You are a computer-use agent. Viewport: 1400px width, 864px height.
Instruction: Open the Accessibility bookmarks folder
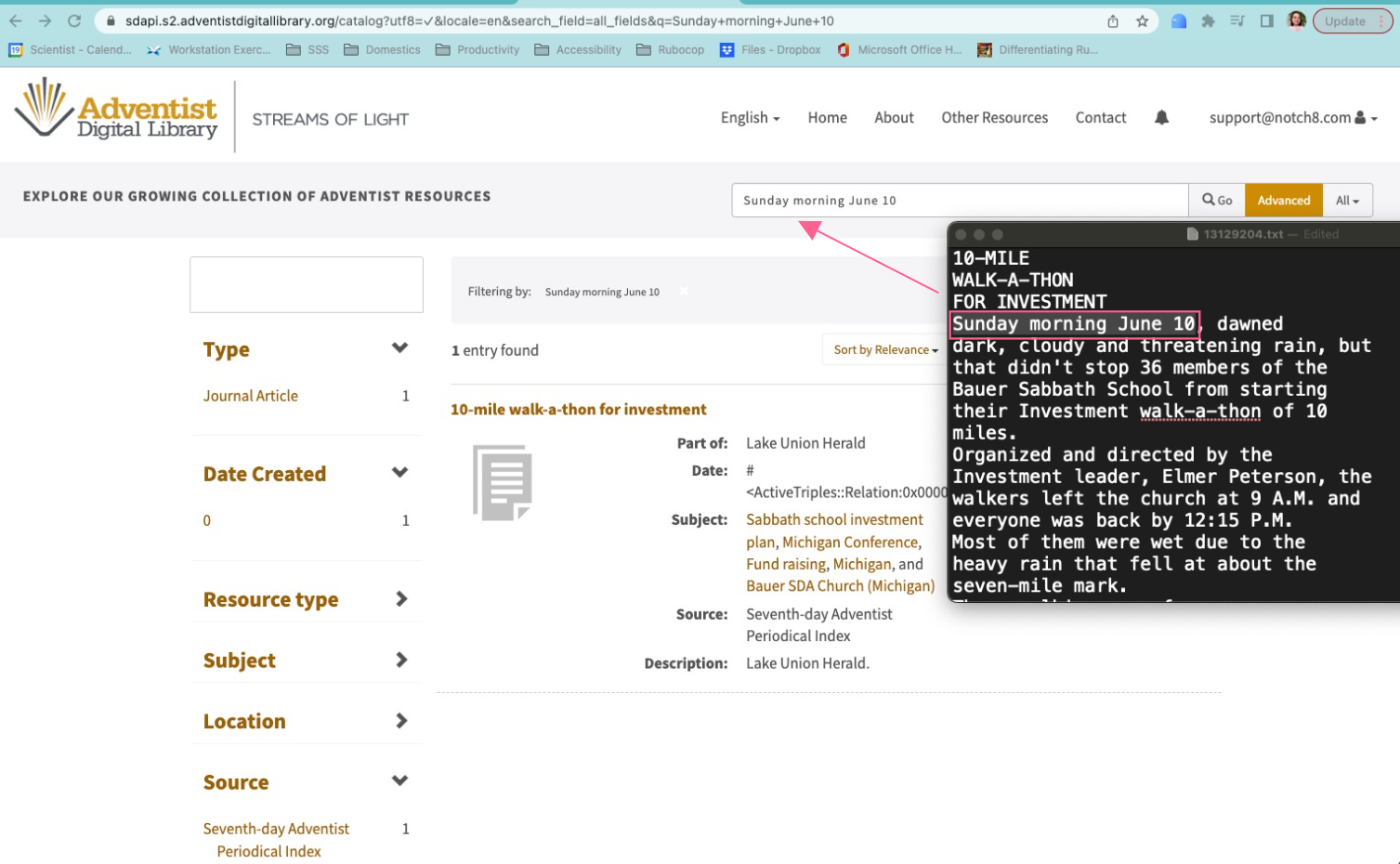578,50
